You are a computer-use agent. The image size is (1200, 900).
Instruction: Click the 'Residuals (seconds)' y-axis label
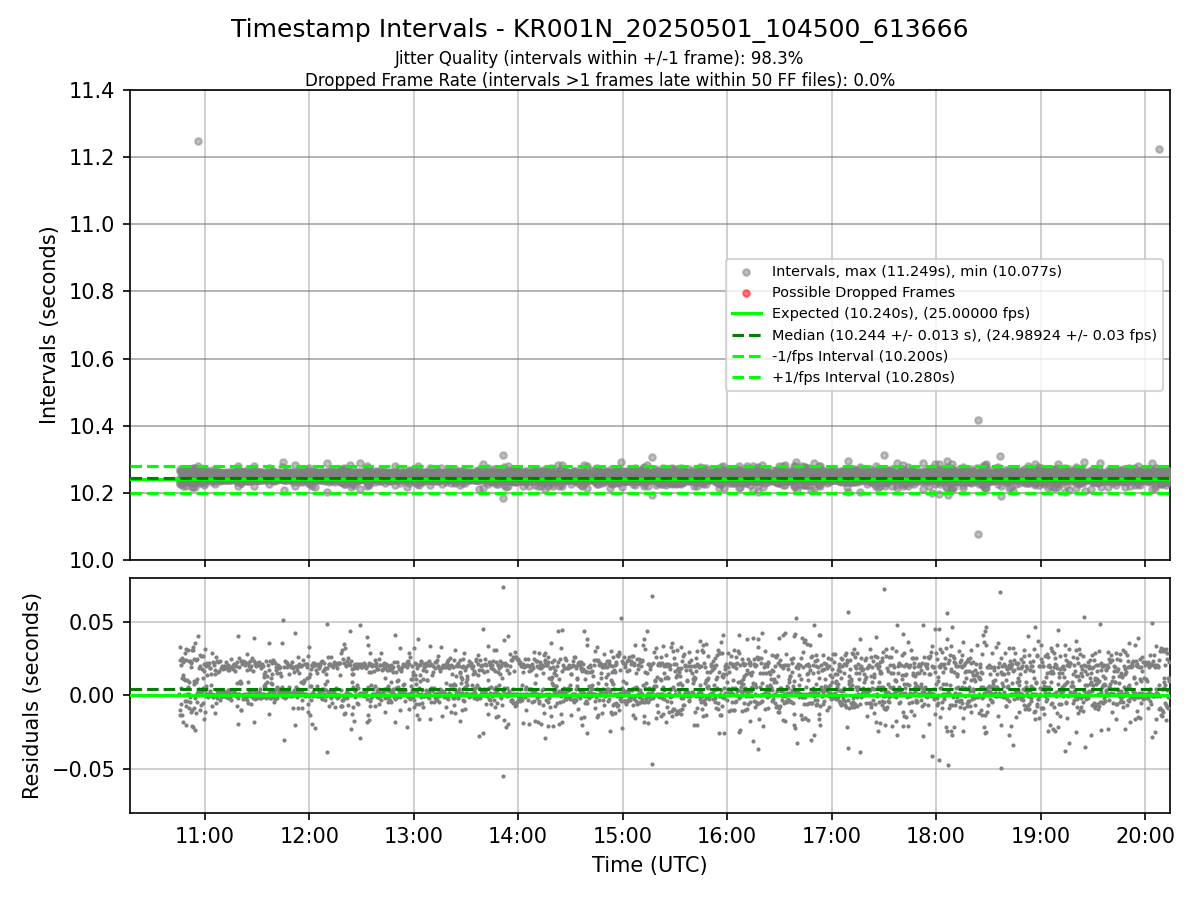[31, 696]
